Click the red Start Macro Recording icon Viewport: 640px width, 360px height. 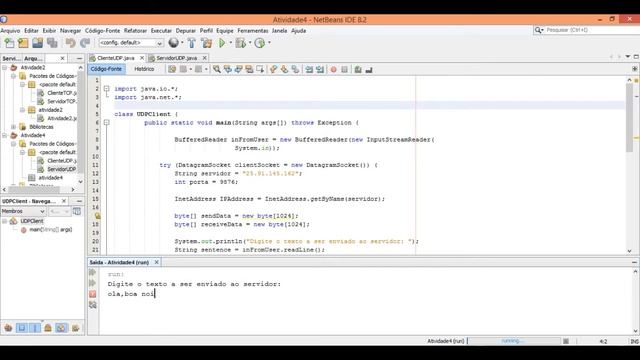333,69
